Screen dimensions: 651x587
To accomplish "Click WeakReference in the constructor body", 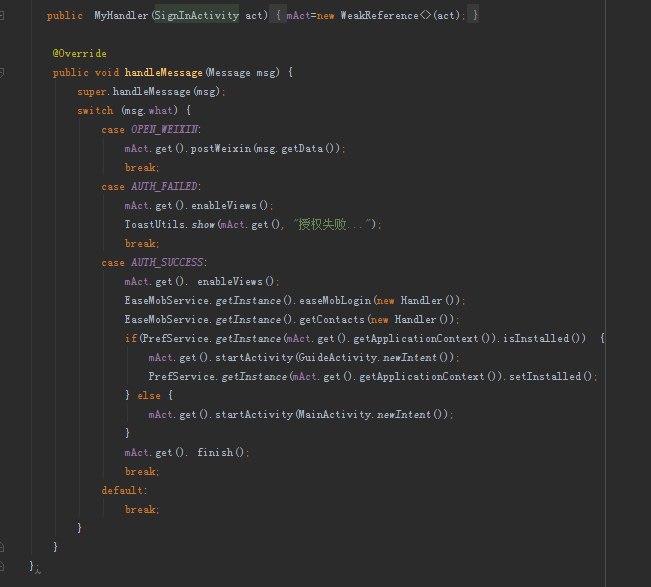I will pyautogui.click(x=379, y=15).
